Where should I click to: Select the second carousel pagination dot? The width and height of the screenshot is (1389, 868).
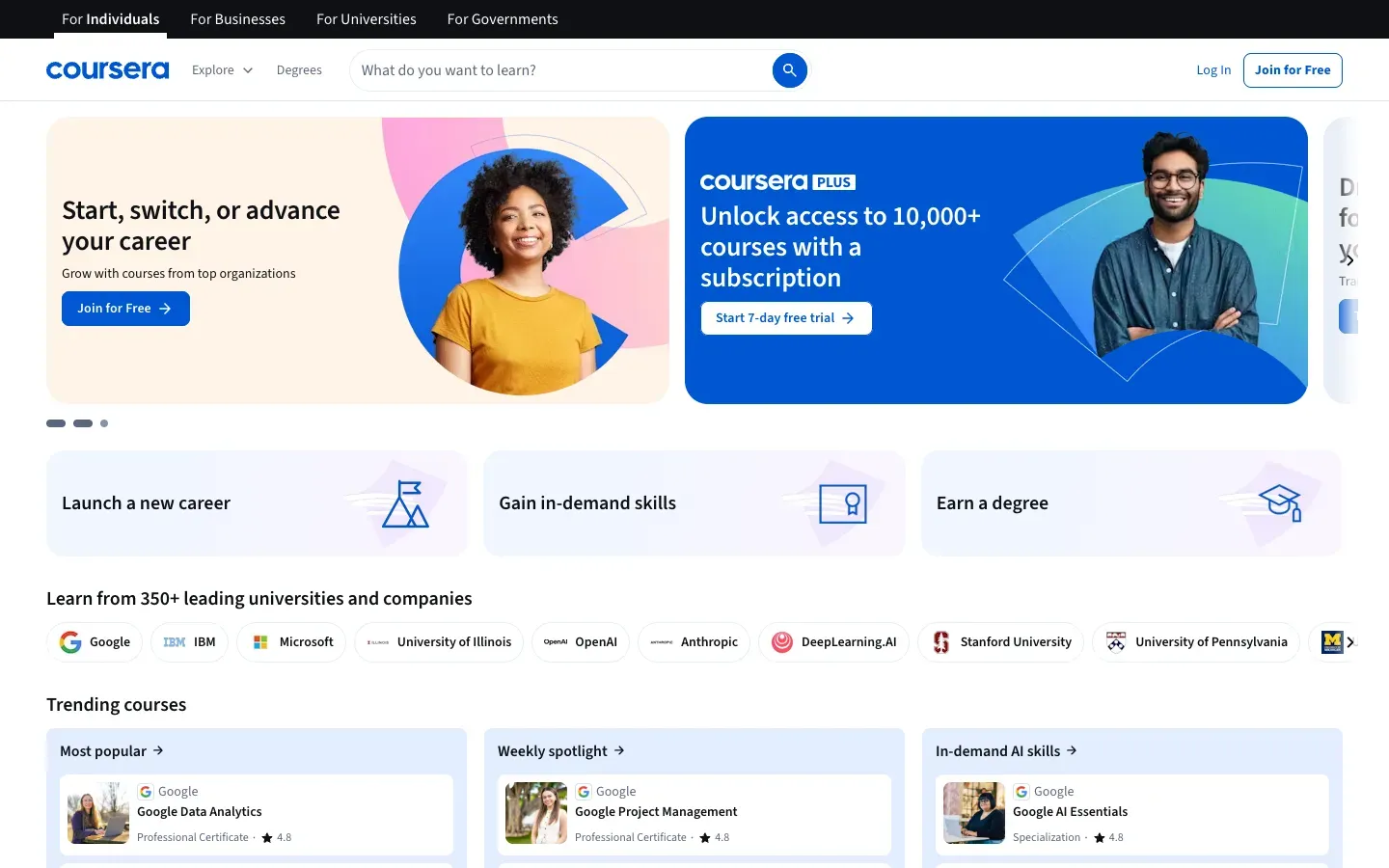pyautogui.click(x=83, y=423)
